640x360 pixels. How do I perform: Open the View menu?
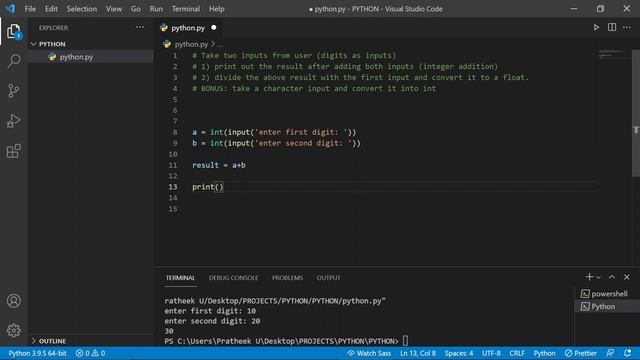click(114, 9)
